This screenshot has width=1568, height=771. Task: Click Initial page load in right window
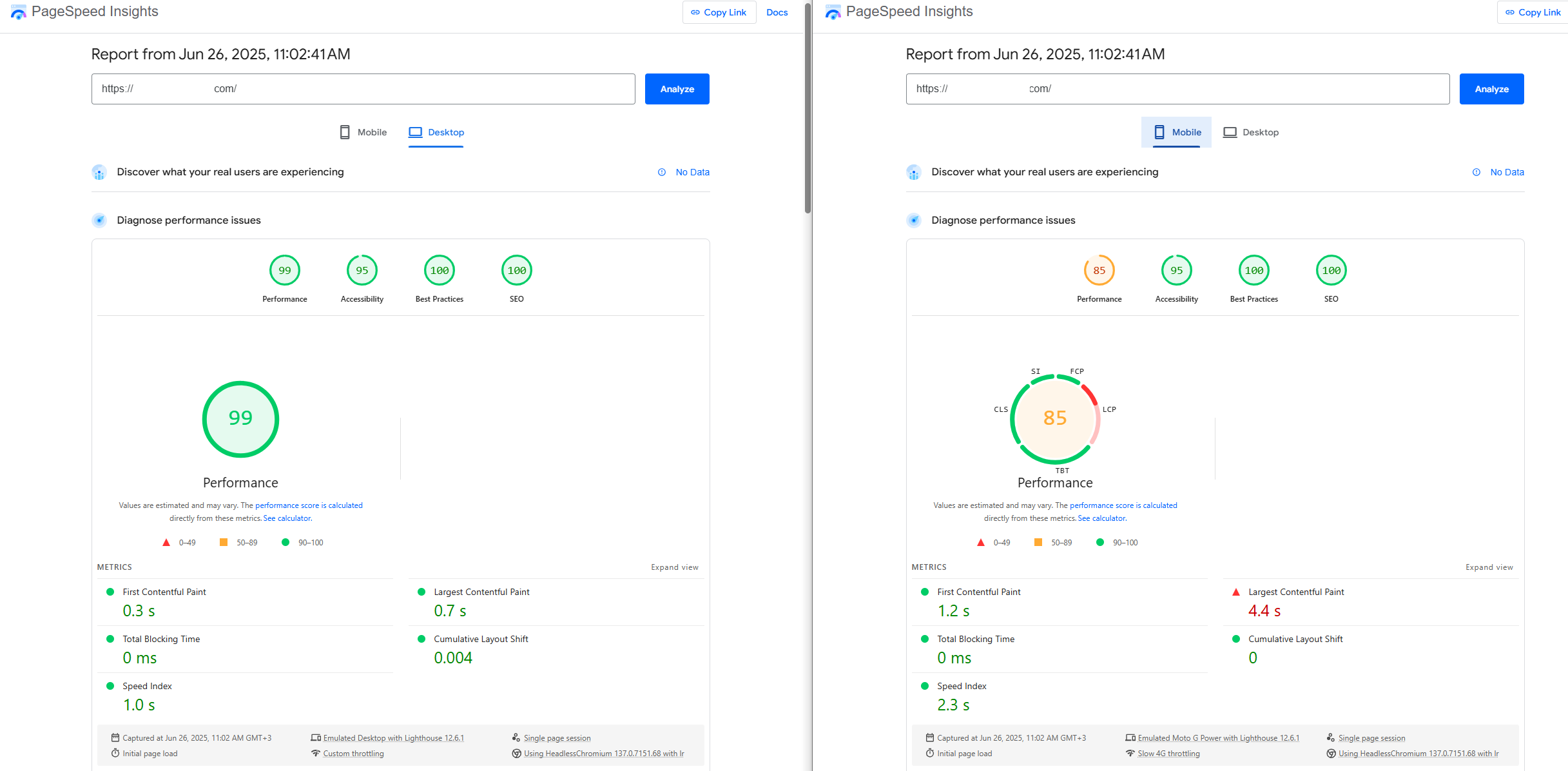(964, 754)
